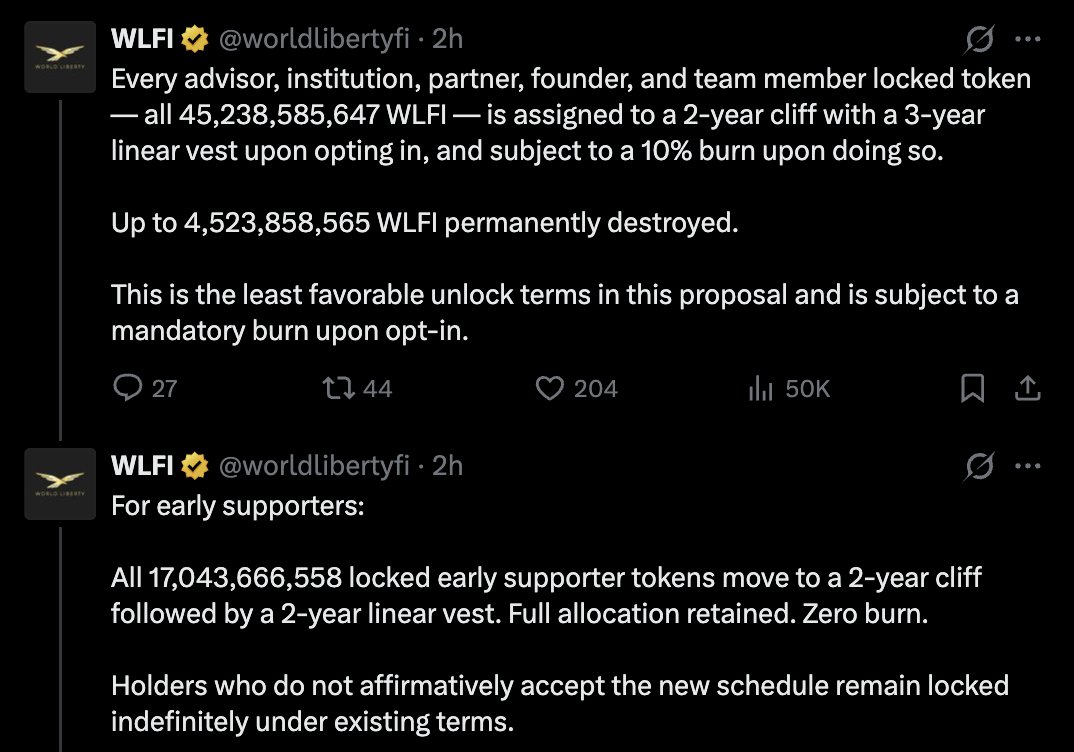This screenshot has width=1074, height=752.
Task: Bookmark the locked token burn tweet
Action: (972, 388)
